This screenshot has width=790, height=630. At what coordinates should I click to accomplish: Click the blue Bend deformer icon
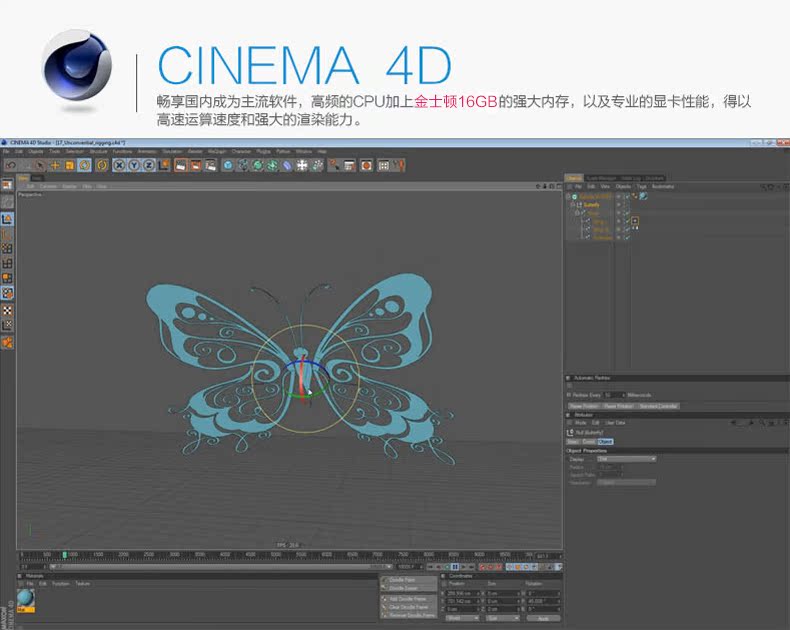[287, 165]
